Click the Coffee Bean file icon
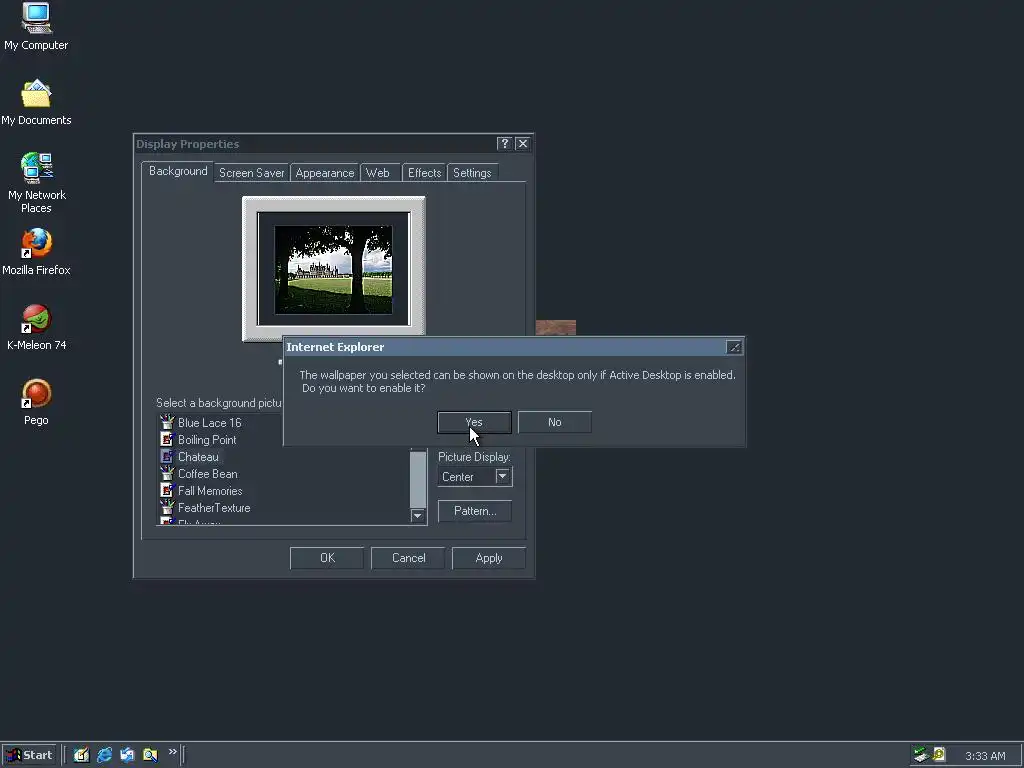This screenshot has width=1024, height=768. coord(167,473)
